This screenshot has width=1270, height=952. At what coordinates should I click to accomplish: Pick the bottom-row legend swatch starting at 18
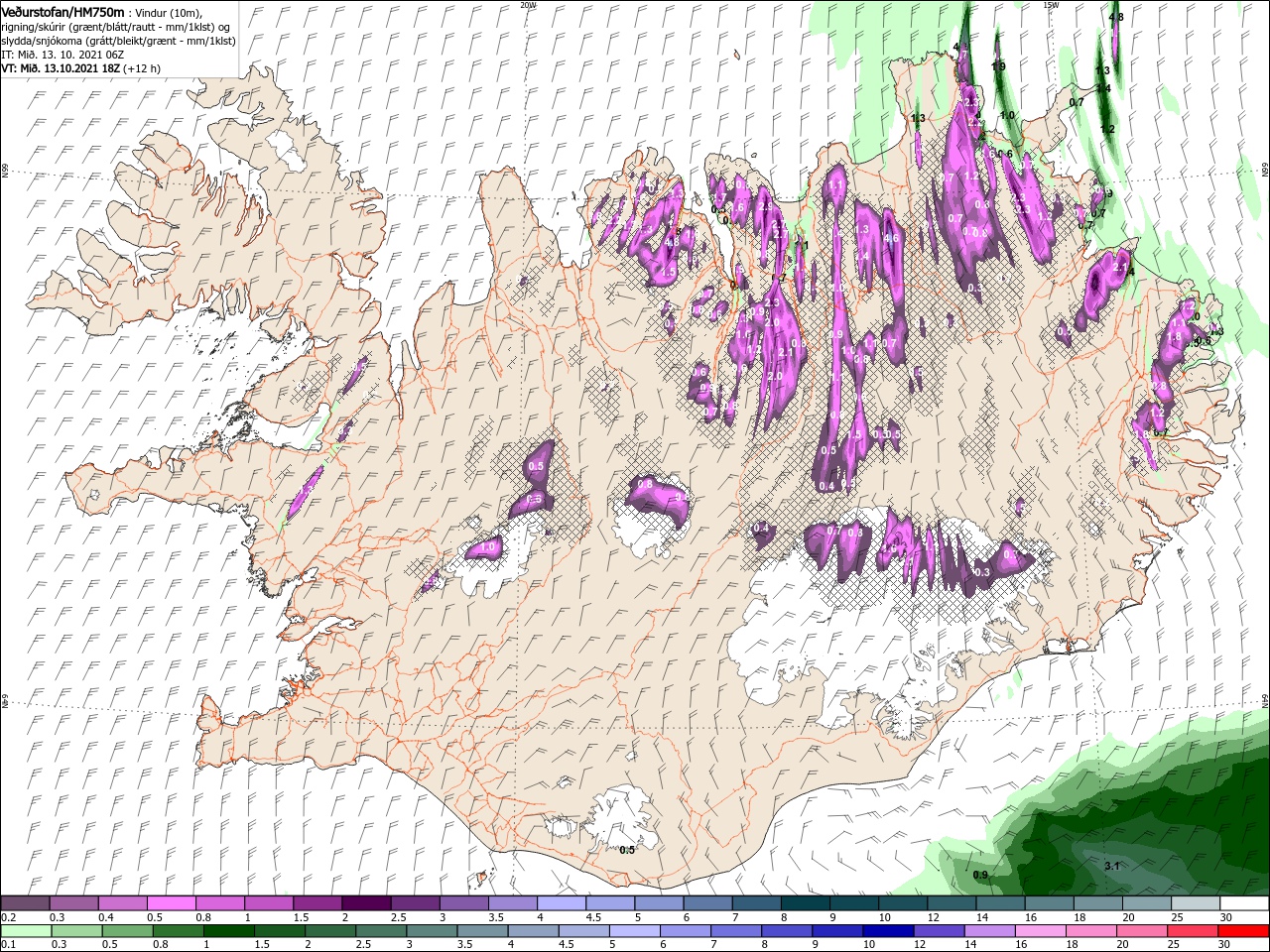click(x=1091, y=931)
